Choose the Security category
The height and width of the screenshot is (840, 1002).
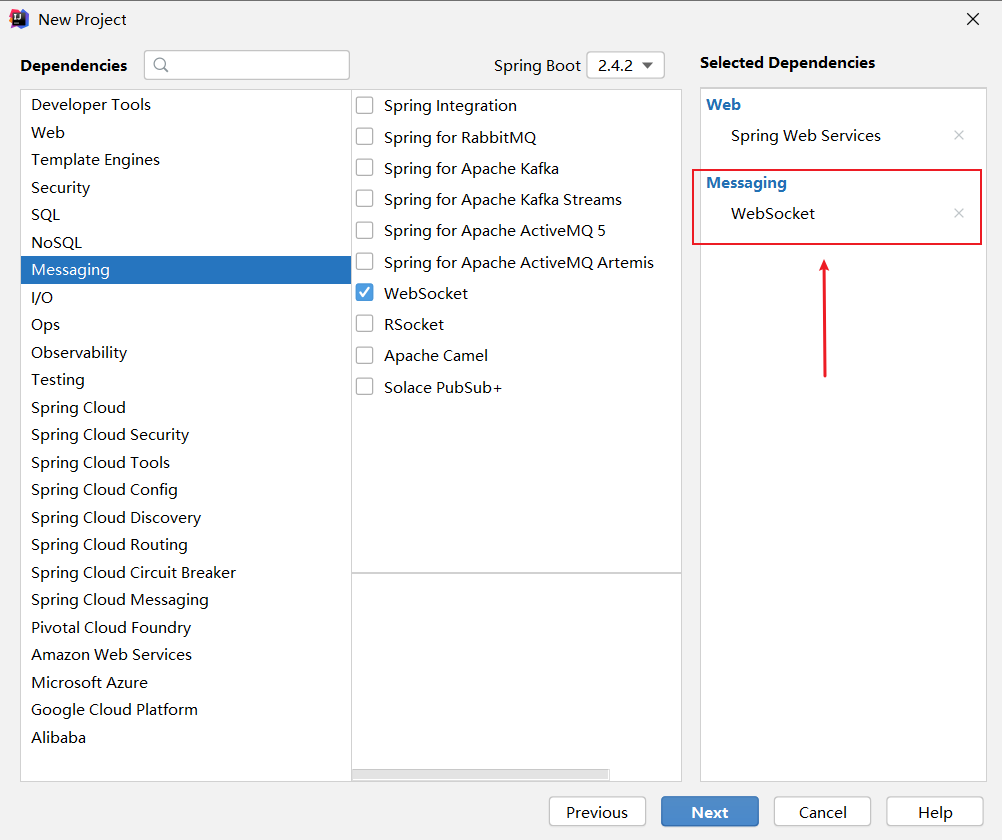(185, 187)
